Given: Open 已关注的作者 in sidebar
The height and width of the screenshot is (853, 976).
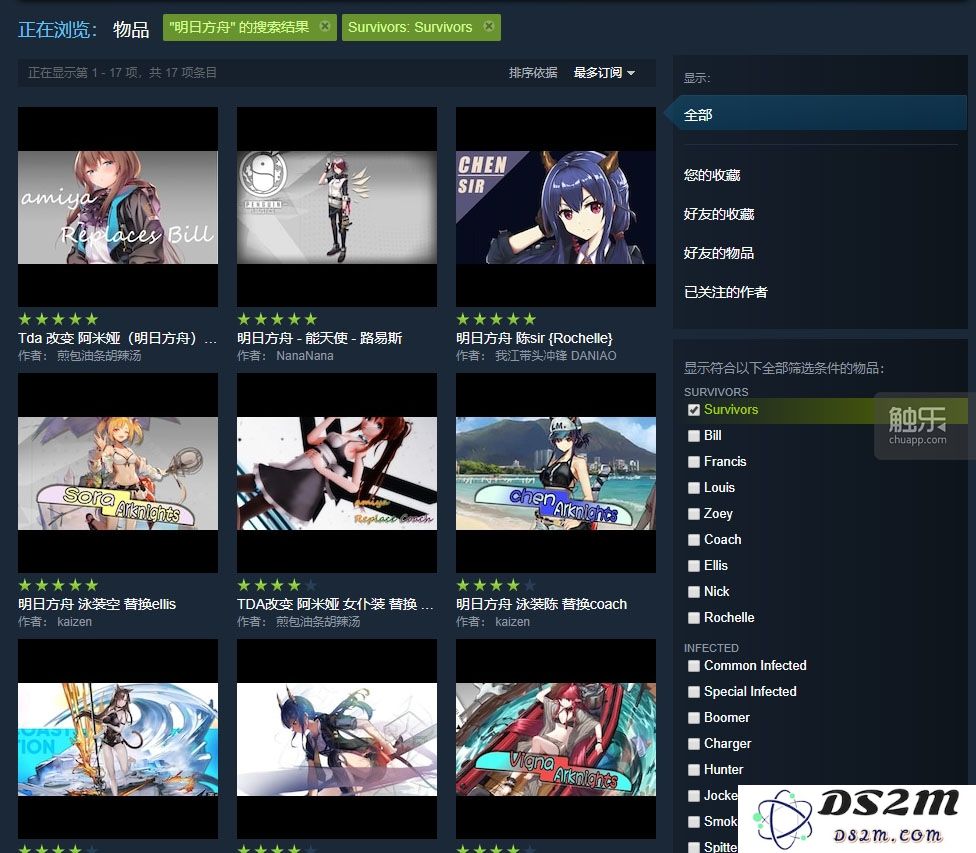Looking at the screenshot, I should (725, 292).
